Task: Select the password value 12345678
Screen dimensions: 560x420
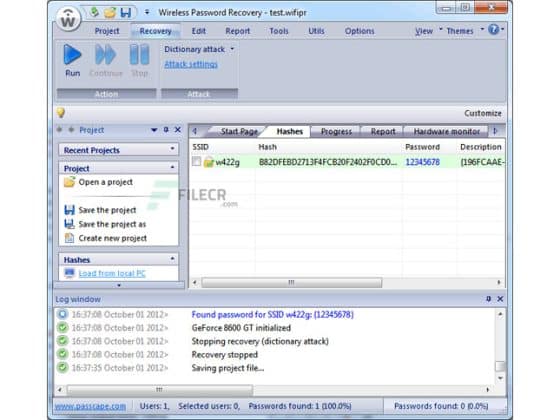Action: 422,162
